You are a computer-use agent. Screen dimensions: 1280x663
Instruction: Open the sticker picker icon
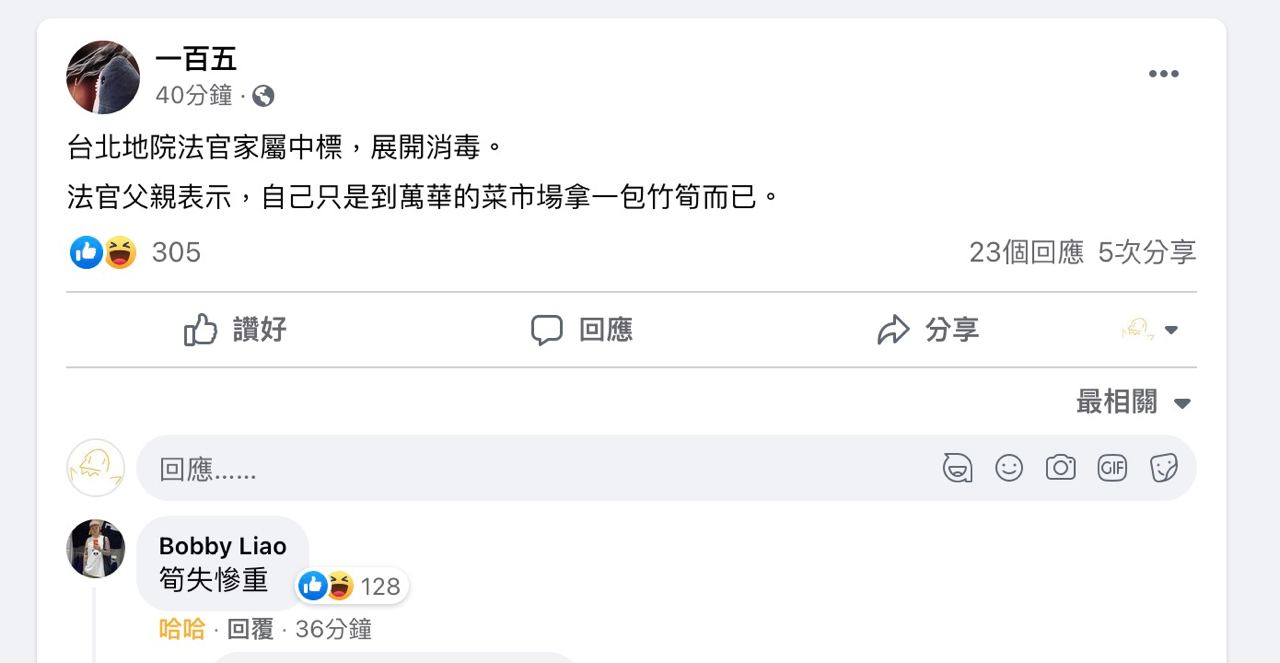pyautogui.click(x=1163, y=467)
